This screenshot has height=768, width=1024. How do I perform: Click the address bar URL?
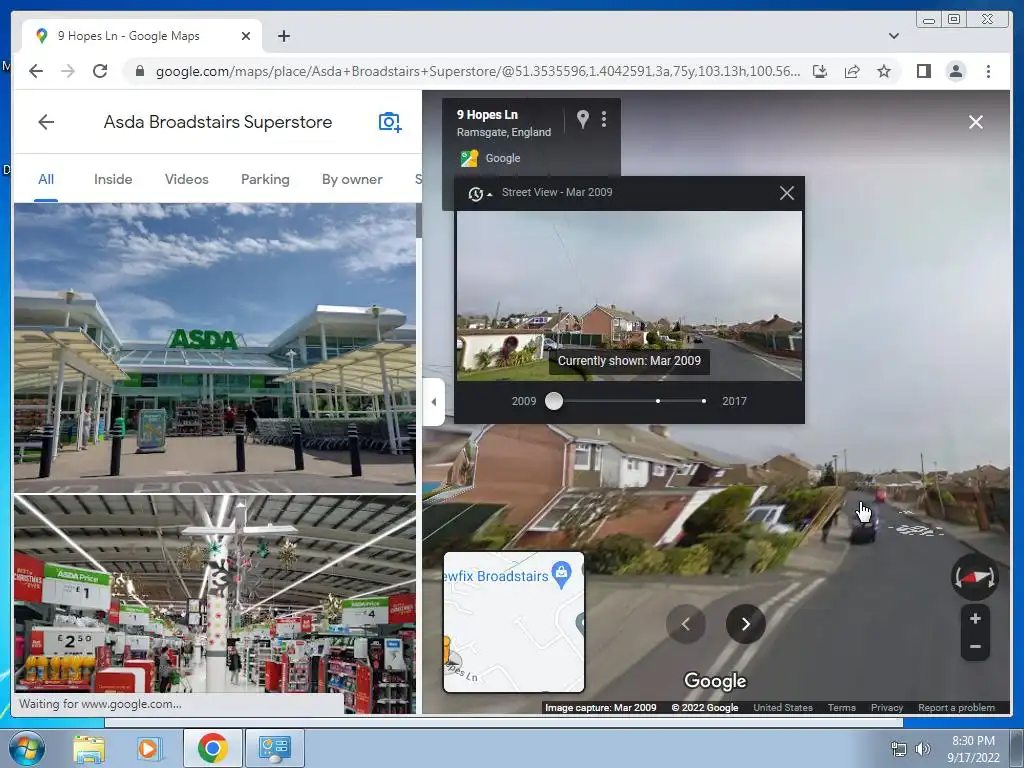click(477, 71)
